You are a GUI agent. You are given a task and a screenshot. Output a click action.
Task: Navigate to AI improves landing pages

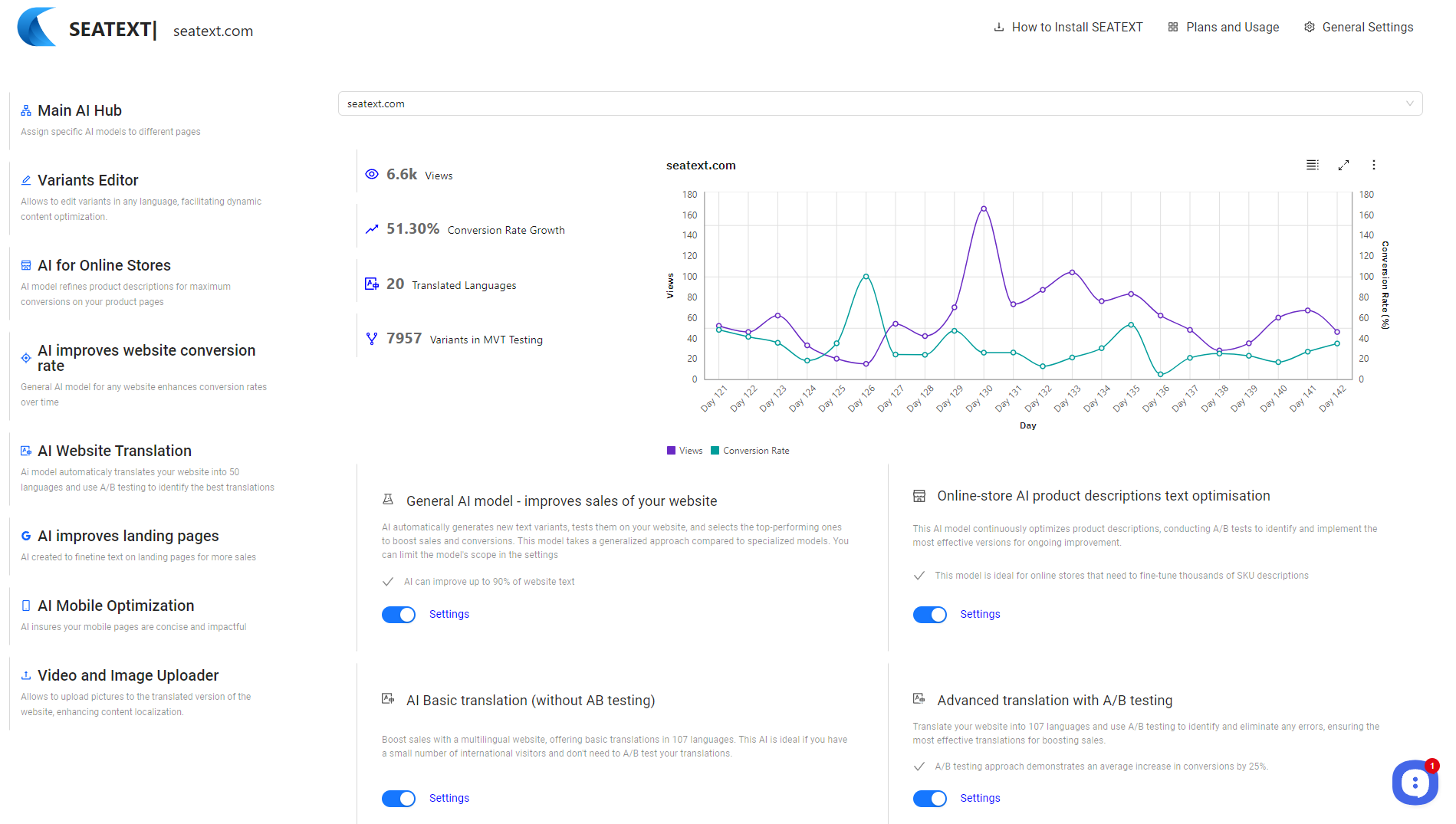click(128, 537)
